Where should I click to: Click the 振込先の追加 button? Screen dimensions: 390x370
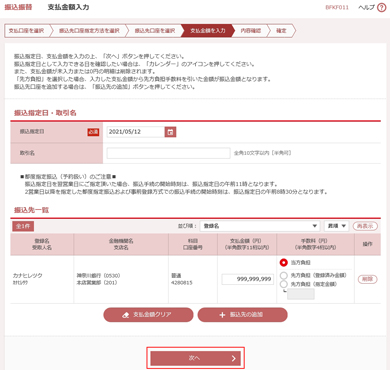click(242, 315)
